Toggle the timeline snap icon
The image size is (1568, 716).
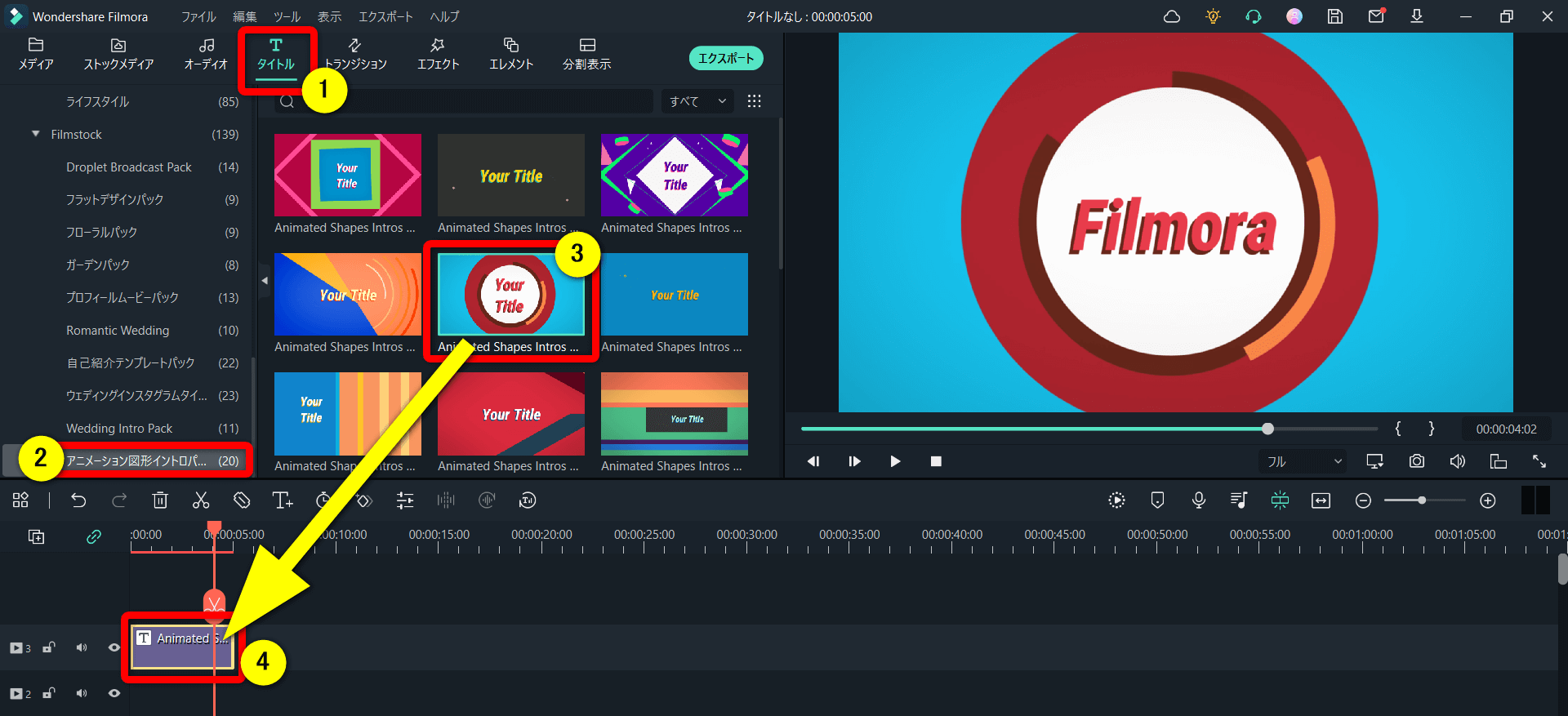pos(1280,500)
